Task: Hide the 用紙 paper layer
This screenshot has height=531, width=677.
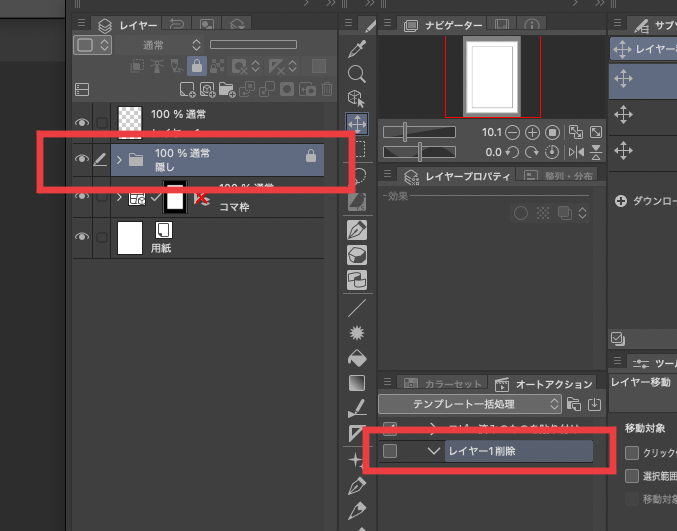Action: pos(82,236)
